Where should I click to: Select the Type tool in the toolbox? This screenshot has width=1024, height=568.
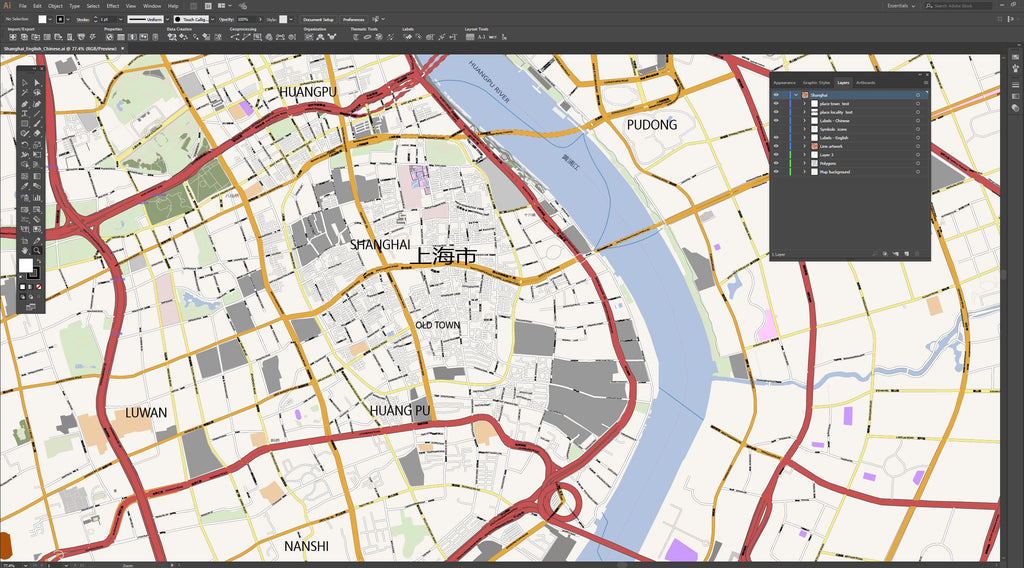pyautogui.click(x=24, y=114)
